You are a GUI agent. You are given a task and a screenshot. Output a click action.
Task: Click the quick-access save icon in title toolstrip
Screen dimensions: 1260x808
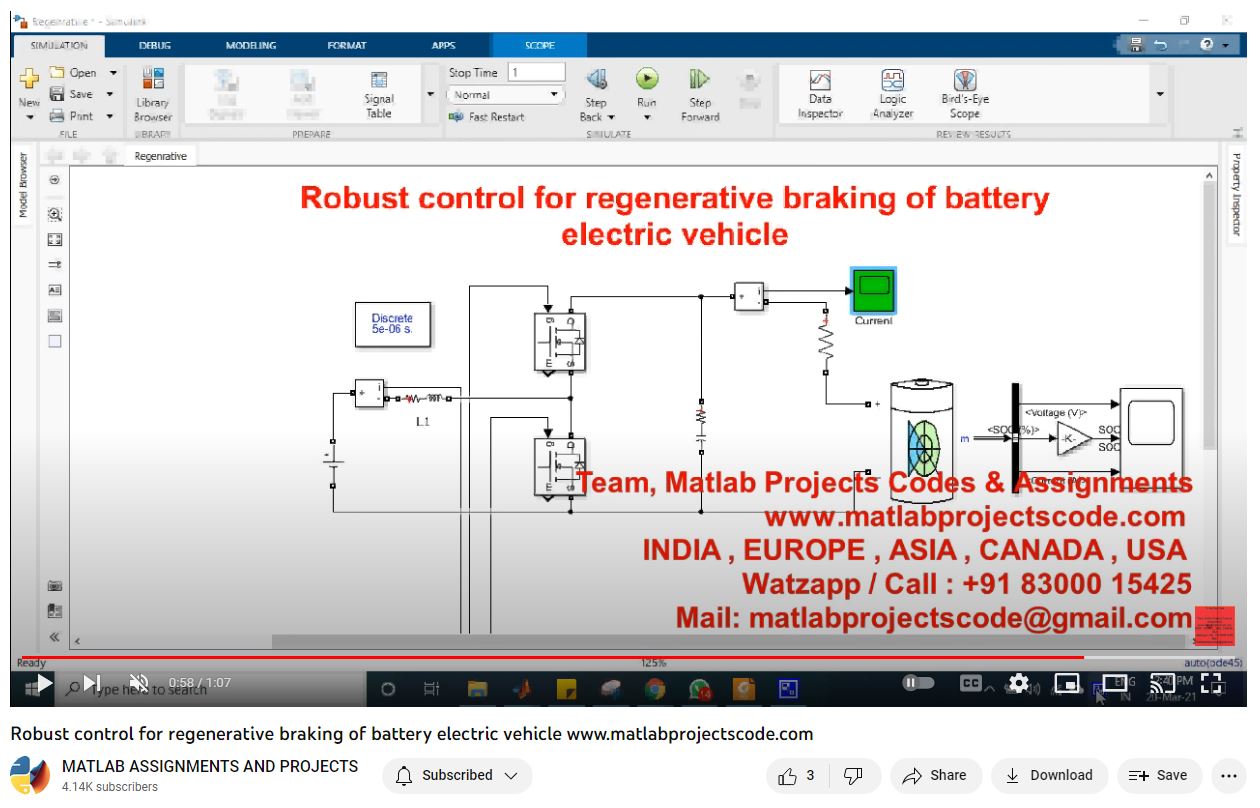pos(1136,45)
